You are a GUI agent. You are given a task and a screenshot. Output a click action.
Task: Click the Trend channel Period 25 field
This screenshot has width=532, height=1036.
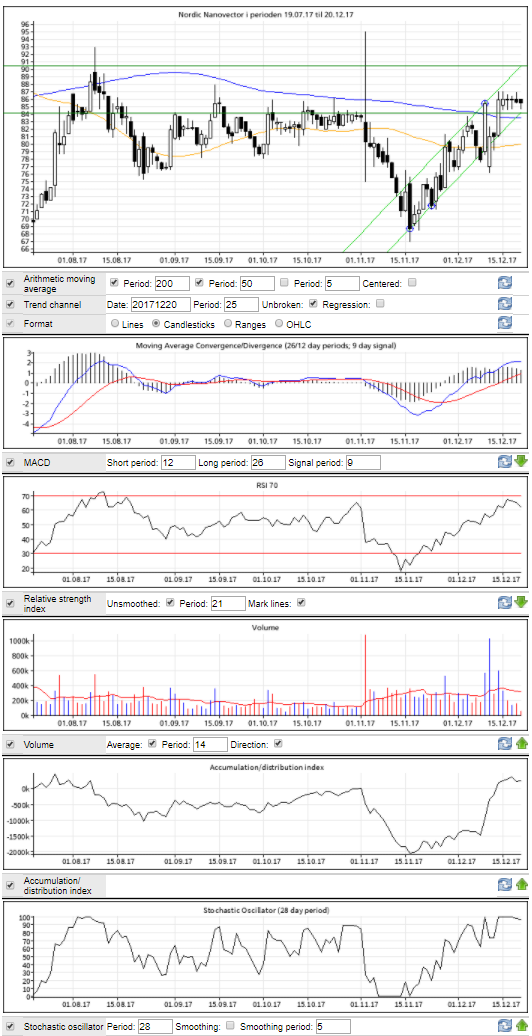point(241,304)
